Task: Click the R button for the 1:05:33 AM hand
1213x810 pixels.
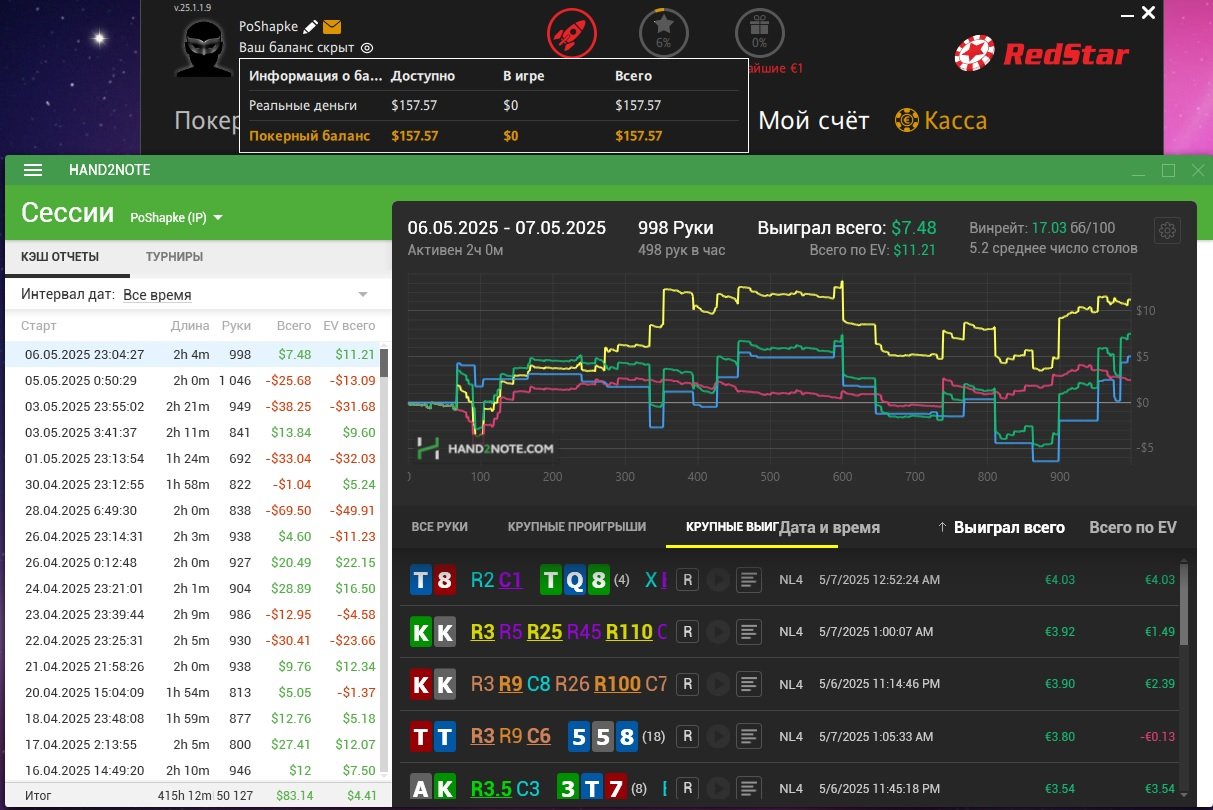Action: (x=687, y=737)
